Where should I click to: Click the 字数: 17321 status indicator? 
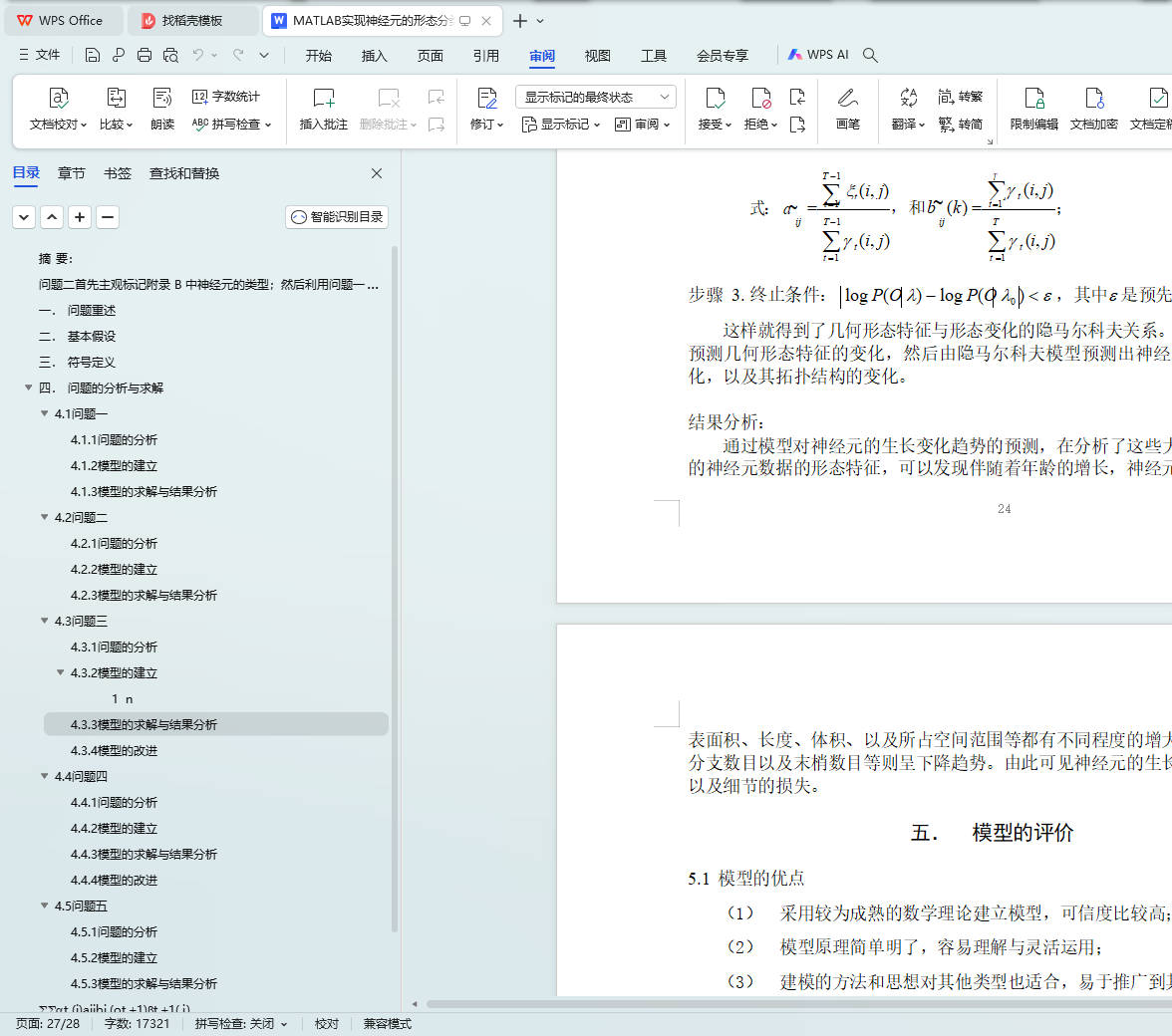click(x=137, y=1023)
